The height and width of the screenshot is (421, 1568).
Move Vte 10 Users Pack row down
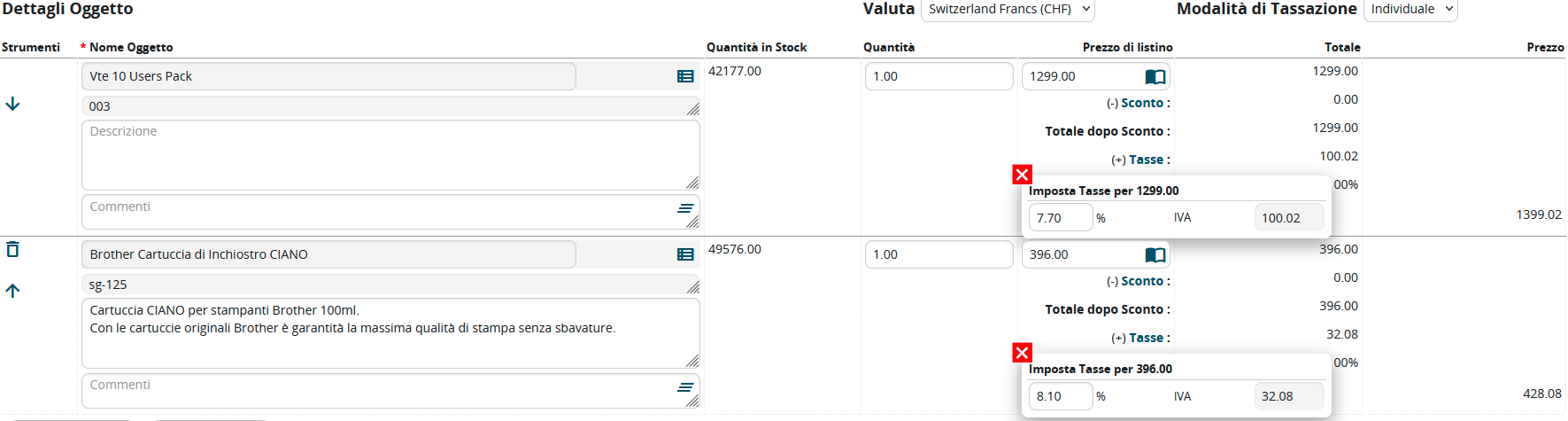point(12,104)
